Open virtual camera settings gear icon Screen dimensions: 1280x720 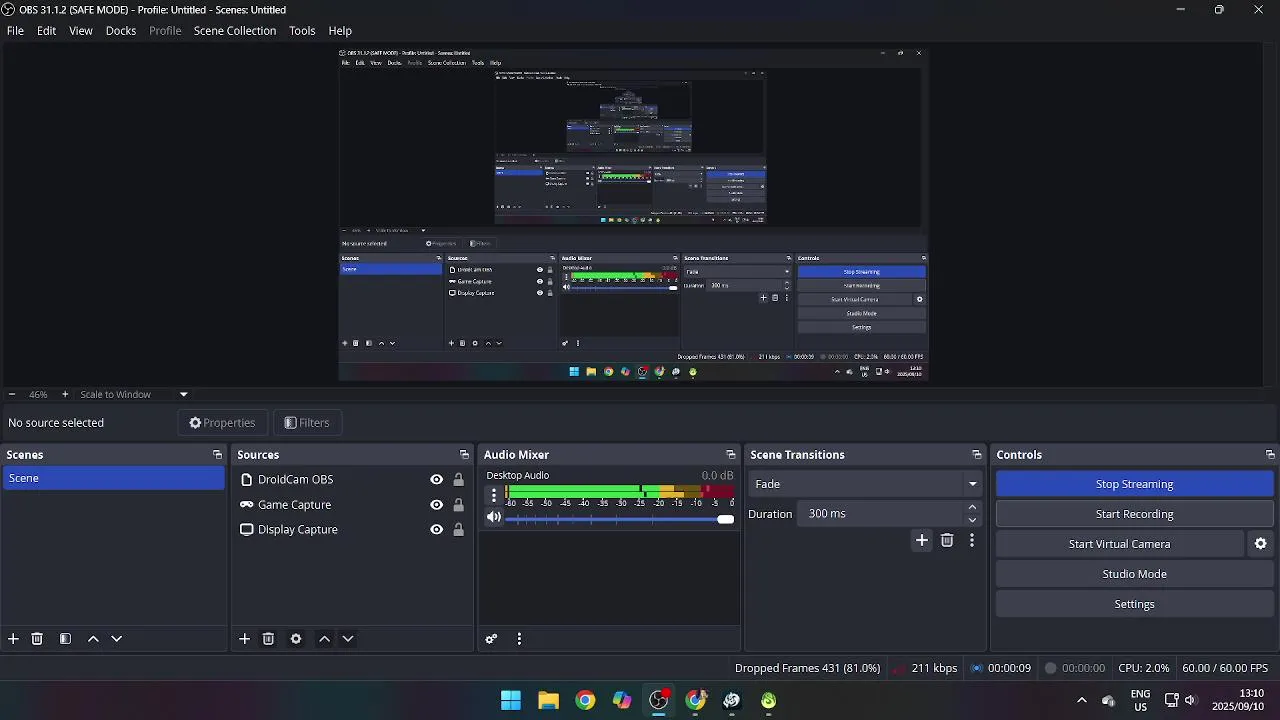(x=1261, y=544)
